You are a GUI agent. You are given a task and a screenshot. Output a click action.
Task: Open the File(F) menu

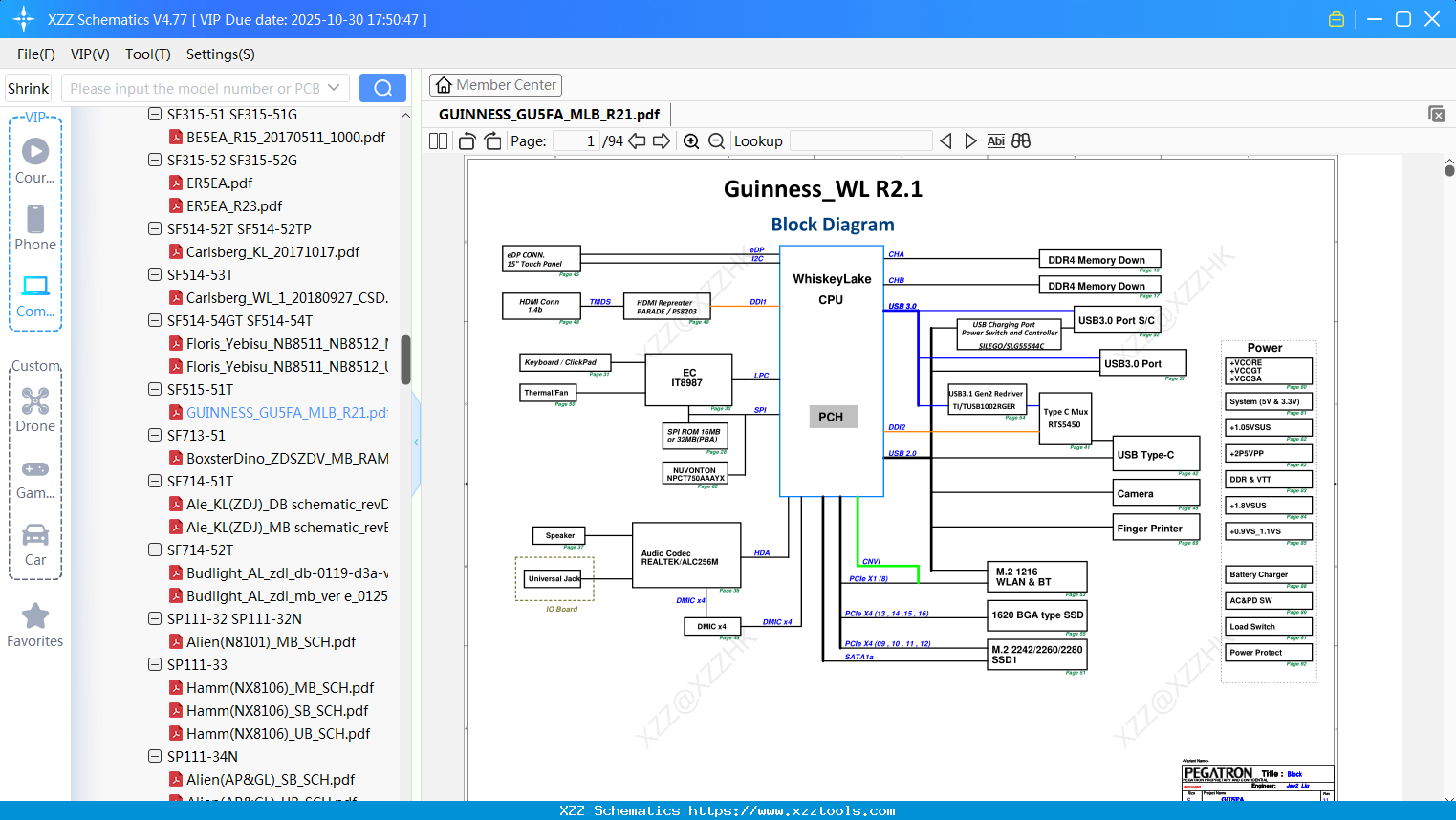point(36,54)
